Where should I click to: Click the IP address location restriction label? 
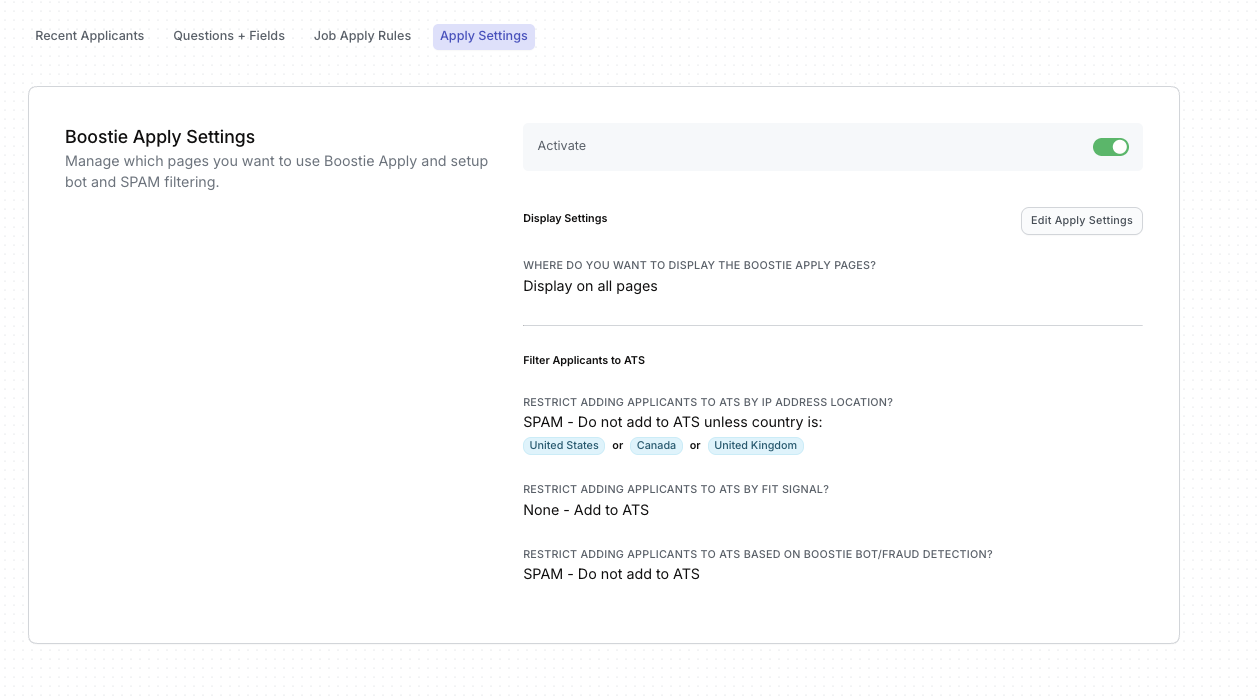pos(707,402)
